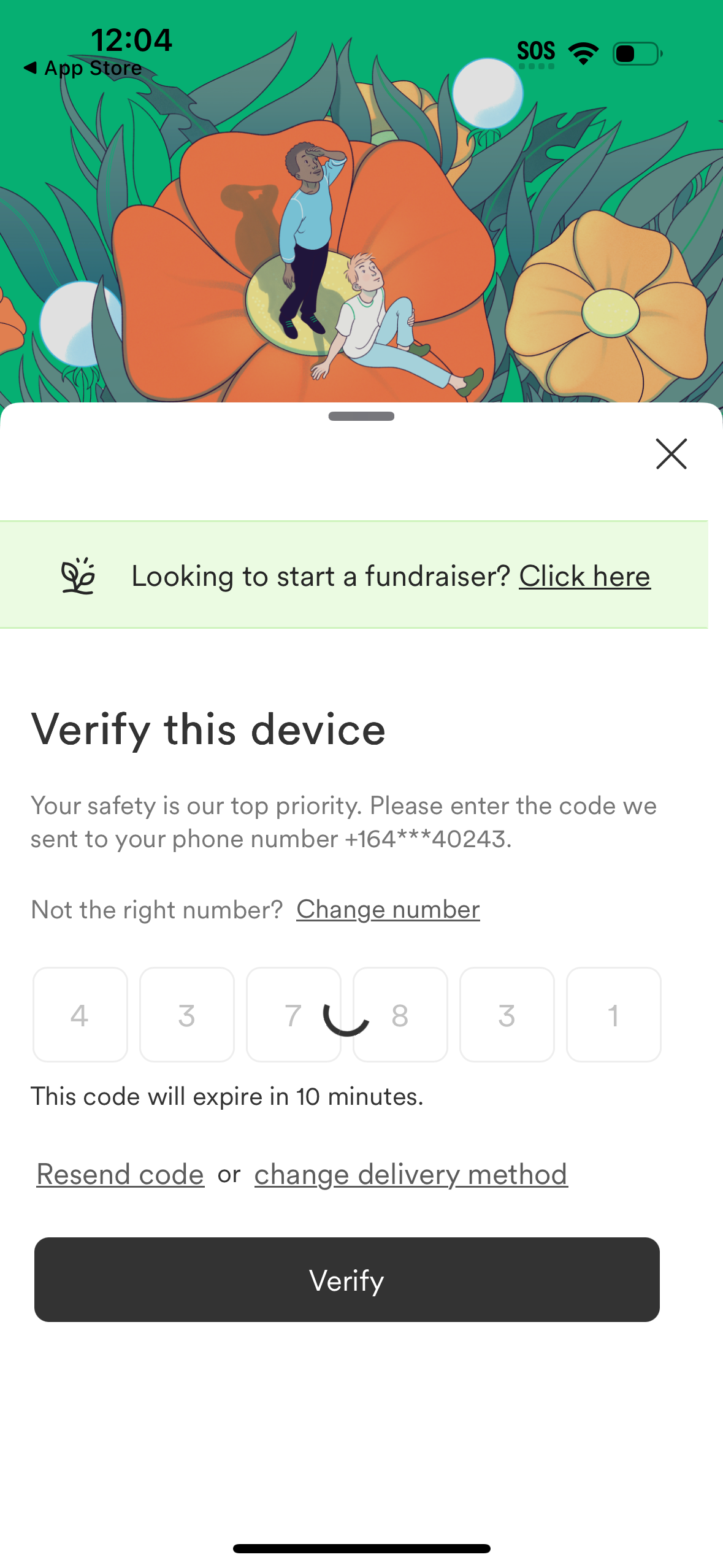Tap the SOS signal indicator
The width and height of the screenshot is (723, 1568).
pos(537,52)
